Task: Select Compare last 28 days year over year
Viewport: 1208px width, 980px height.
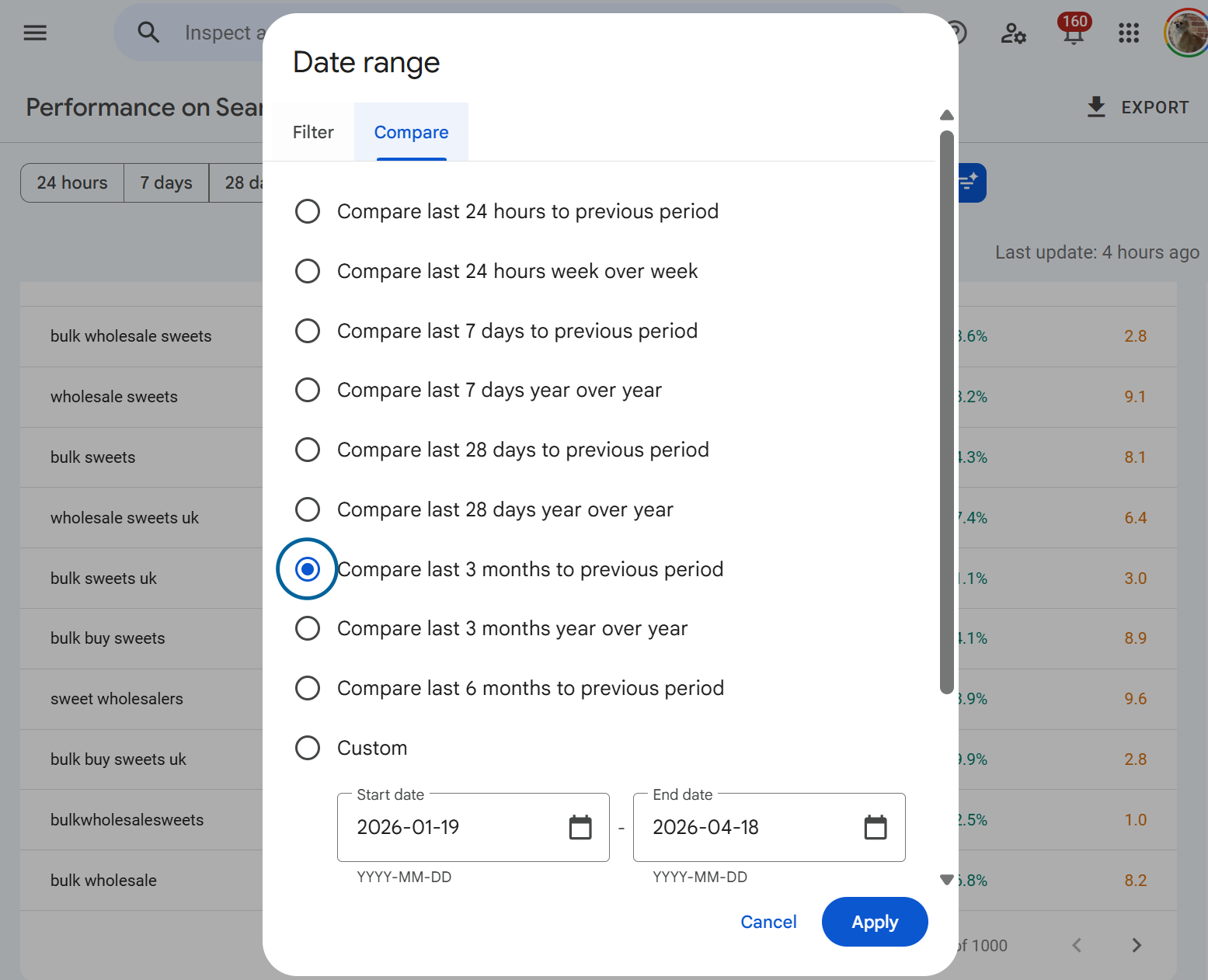Action: (x=308, y=509)
